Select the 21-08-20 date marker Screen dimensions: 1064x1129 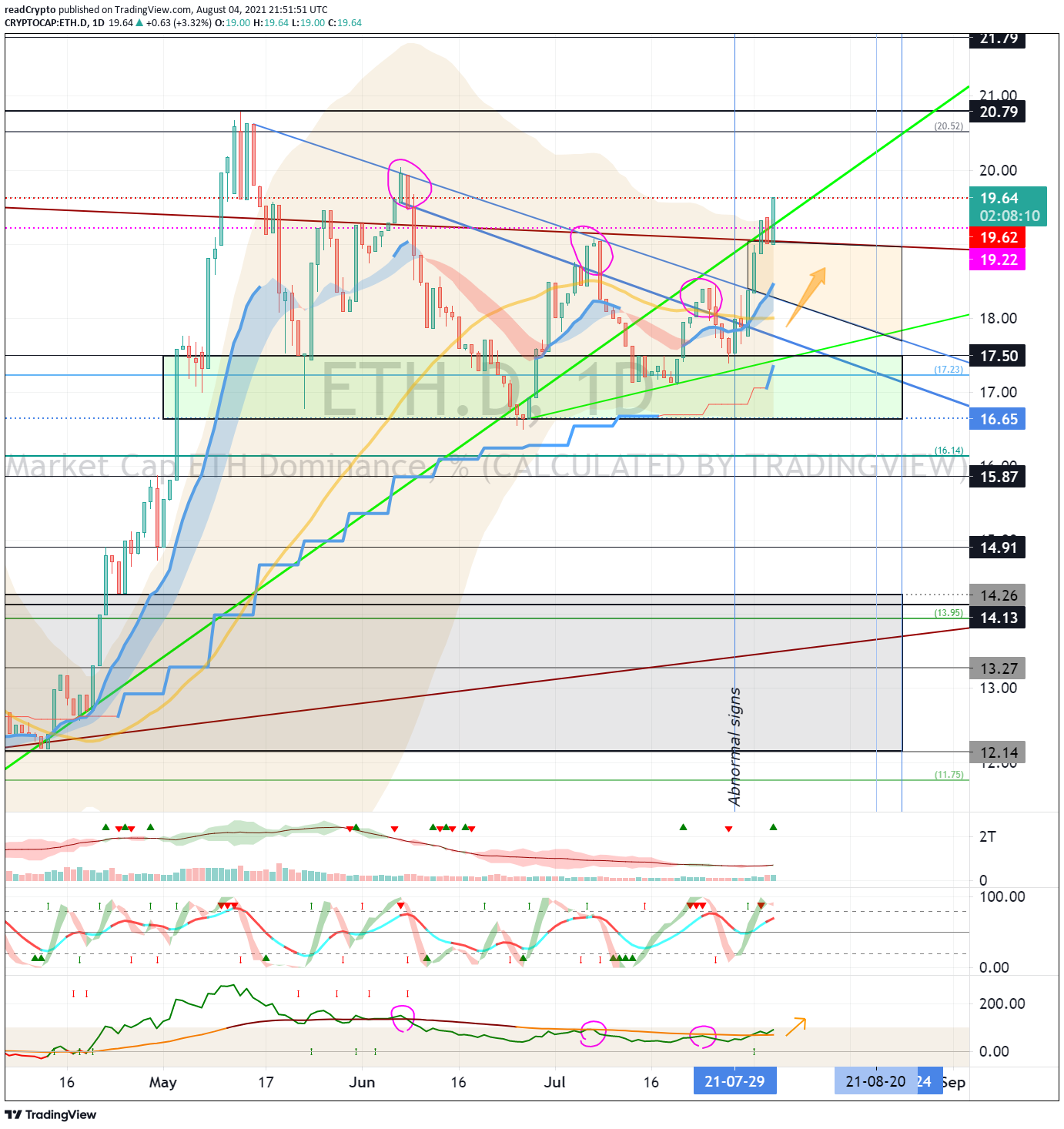coord(876,1081)
